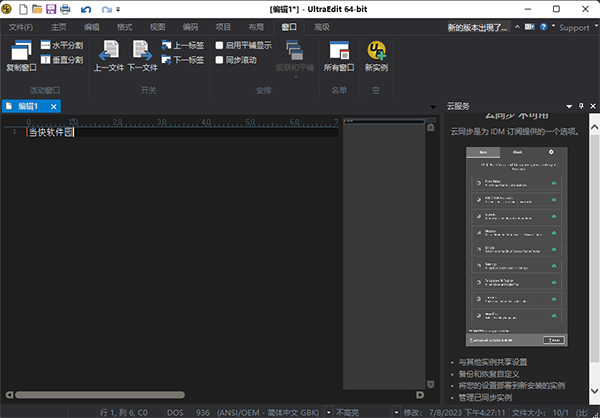Close the 编辑1 document tab

pos(52,105)
